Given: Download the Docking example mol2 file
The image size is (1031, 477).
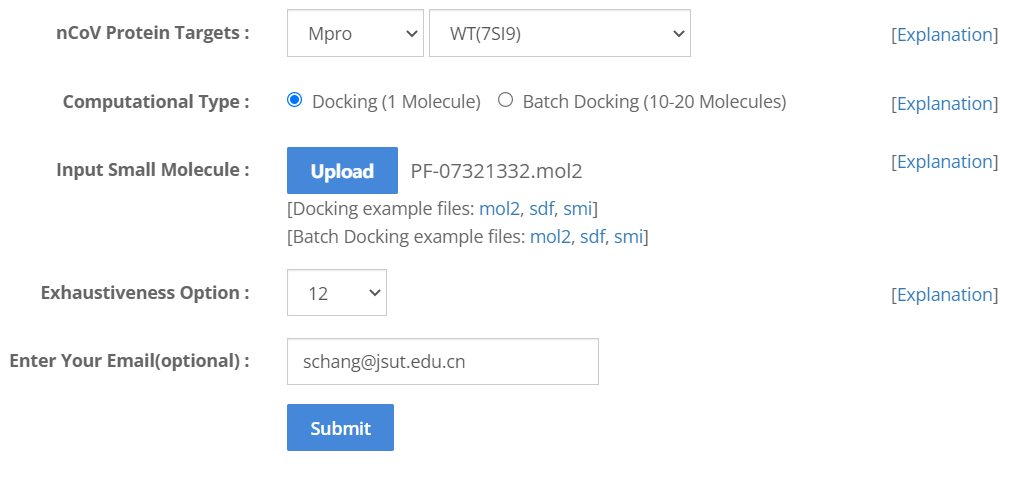Looking at the screenshot, I should pyautogui.click(x=499, y=208).
